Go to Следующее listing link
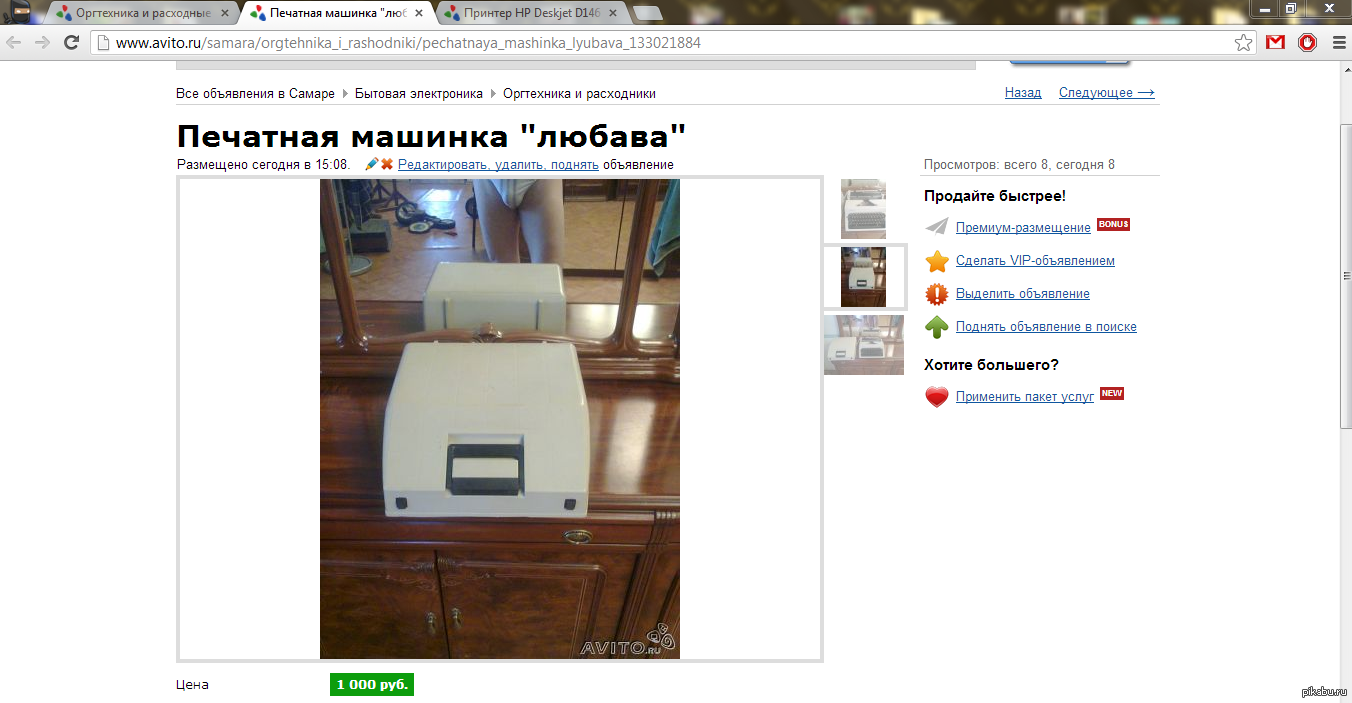1352x703 pixels. point(1106,93)
